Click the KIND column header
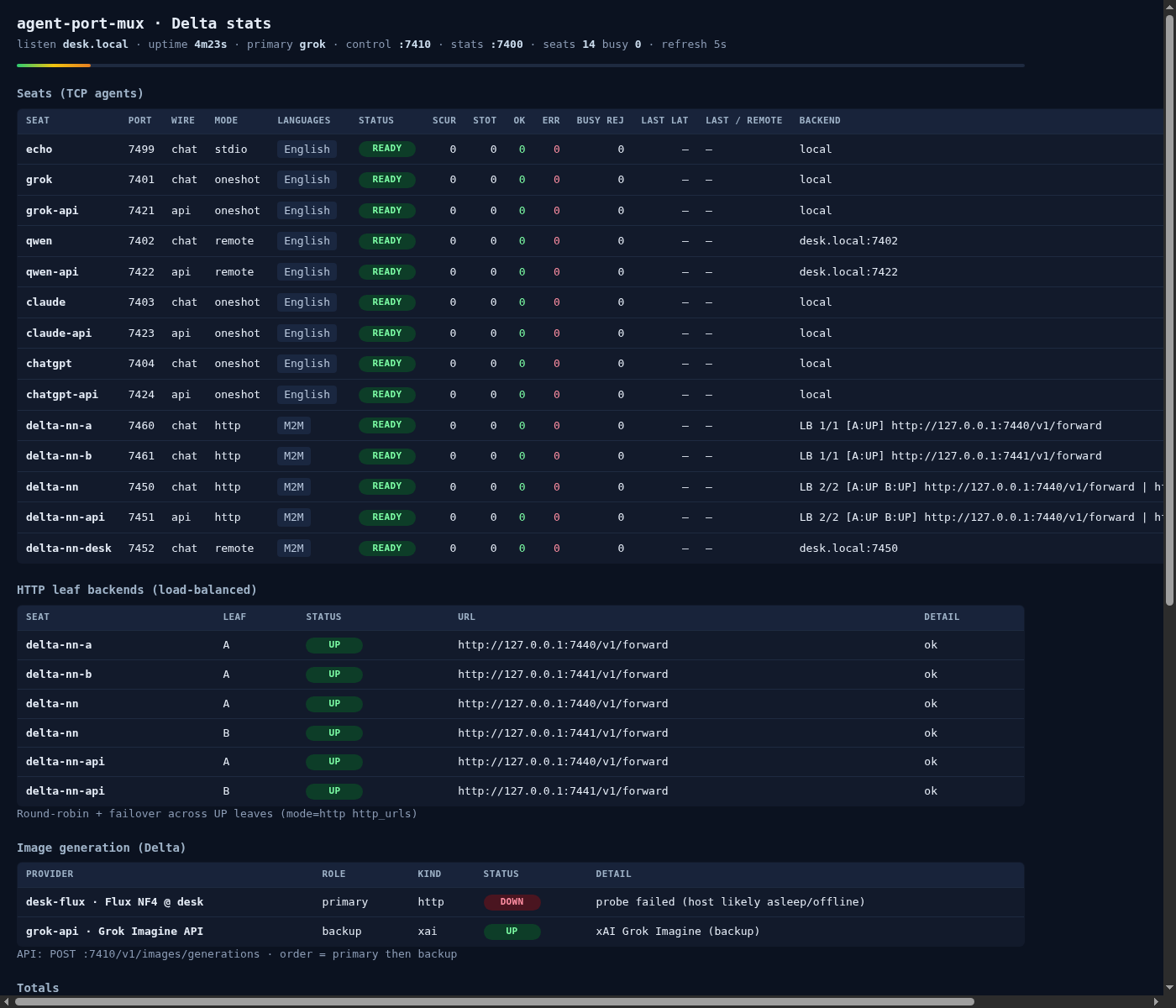The width and height of the screenshot is (1176, 1008). (x=429, y=874)
